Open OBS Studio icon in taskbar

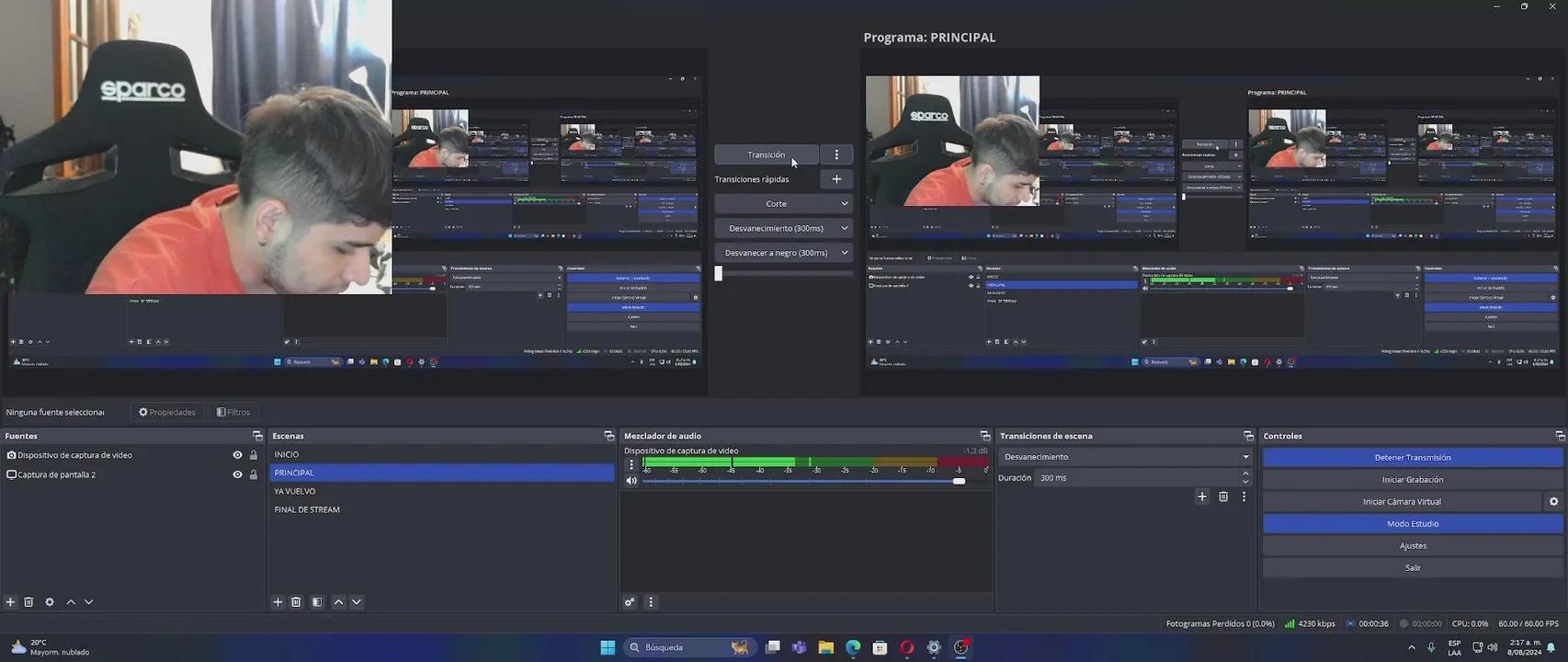(x=960, y=647)
